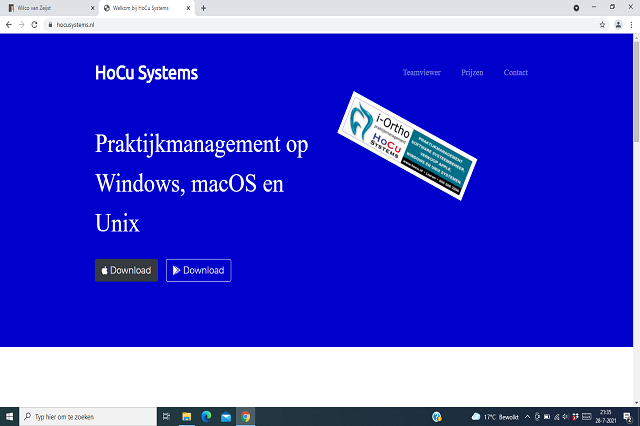Open the Contact navigation link

pos(516,73)
